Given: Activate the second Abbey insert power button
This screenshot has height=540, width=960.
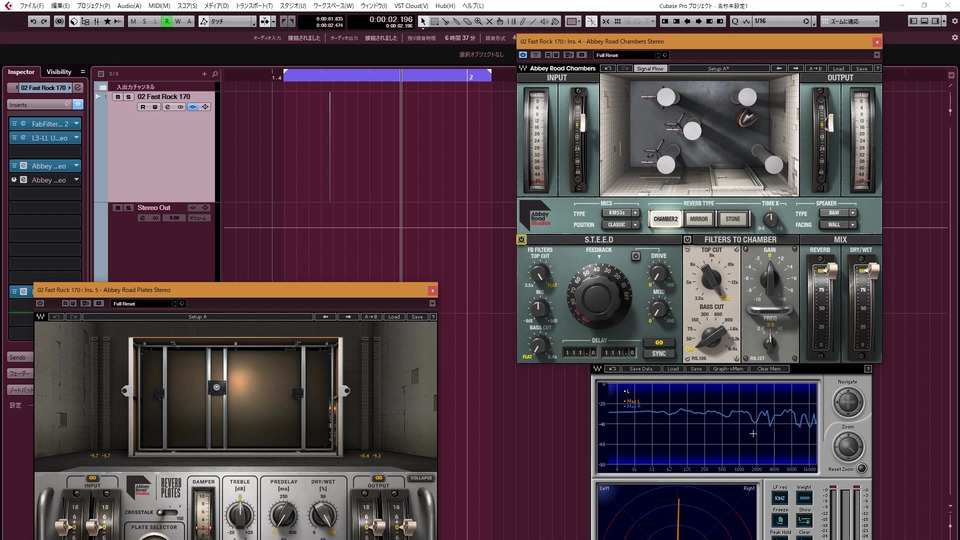Looking at the screenshot, I should click(14, 180).
